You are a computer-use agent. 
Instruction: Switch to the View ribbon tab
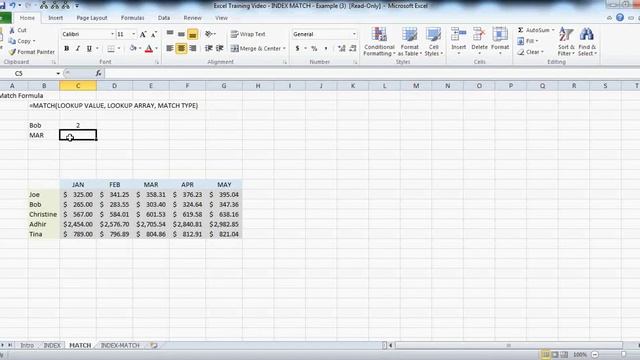(221, 18)
